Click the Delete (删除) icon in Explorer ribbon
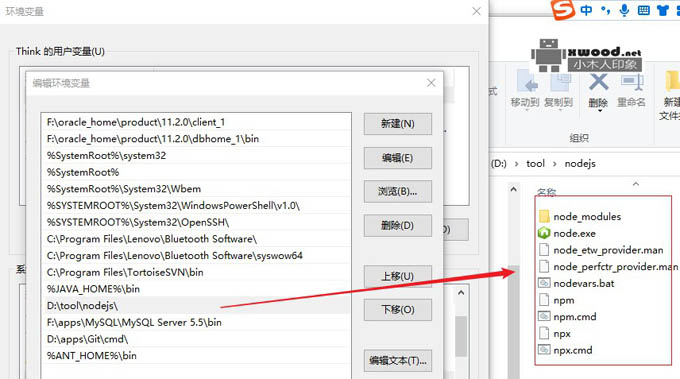Screen dimensions: 680x379 point(598,82)
